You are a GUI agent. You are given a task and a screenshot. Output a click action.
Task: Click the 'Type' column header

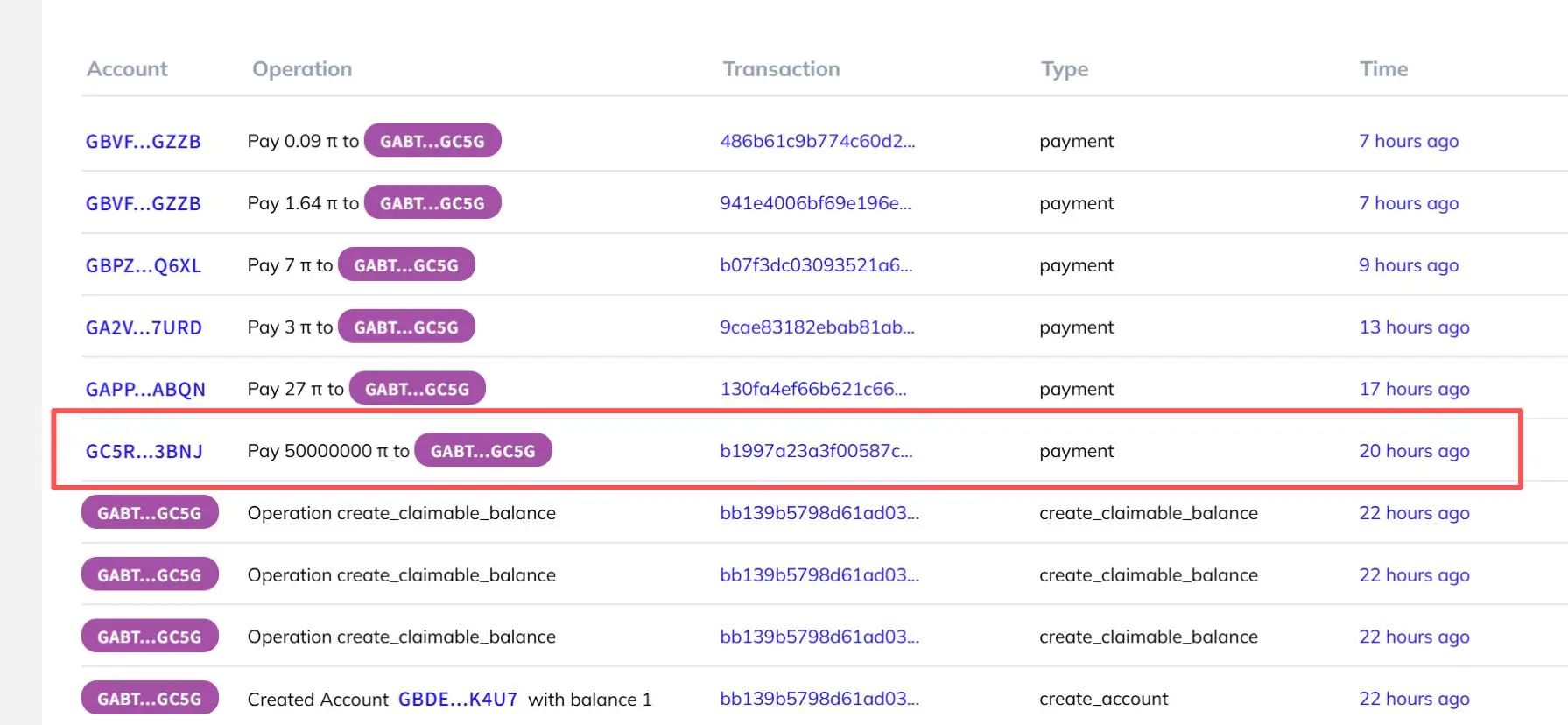point(1065,69)
